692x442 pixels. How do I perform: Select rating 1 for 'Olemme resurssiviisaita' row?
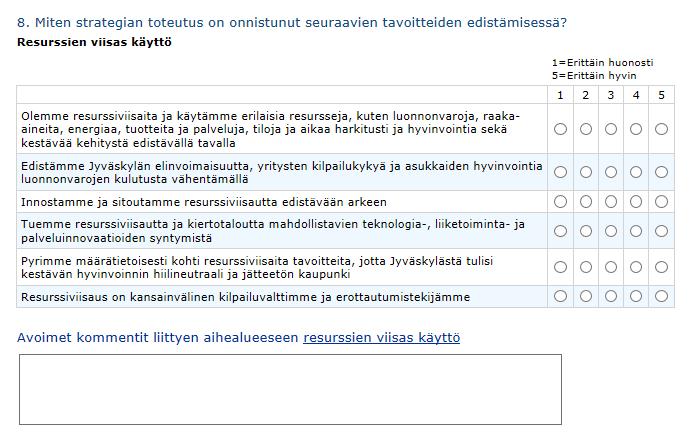(560, 129)
